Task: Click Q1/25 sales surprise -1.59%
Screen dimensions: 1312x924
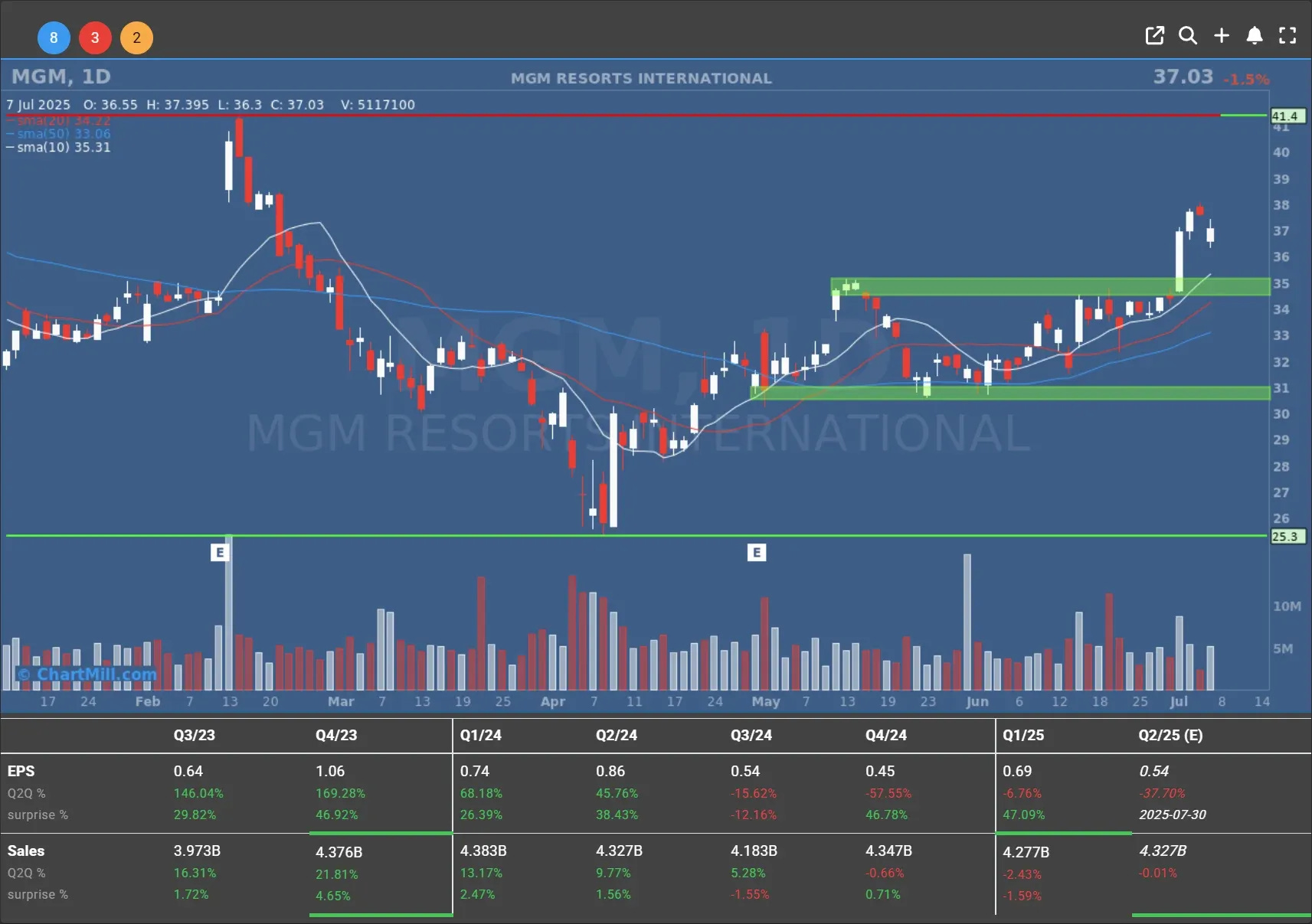Action: coord(1022,895)
